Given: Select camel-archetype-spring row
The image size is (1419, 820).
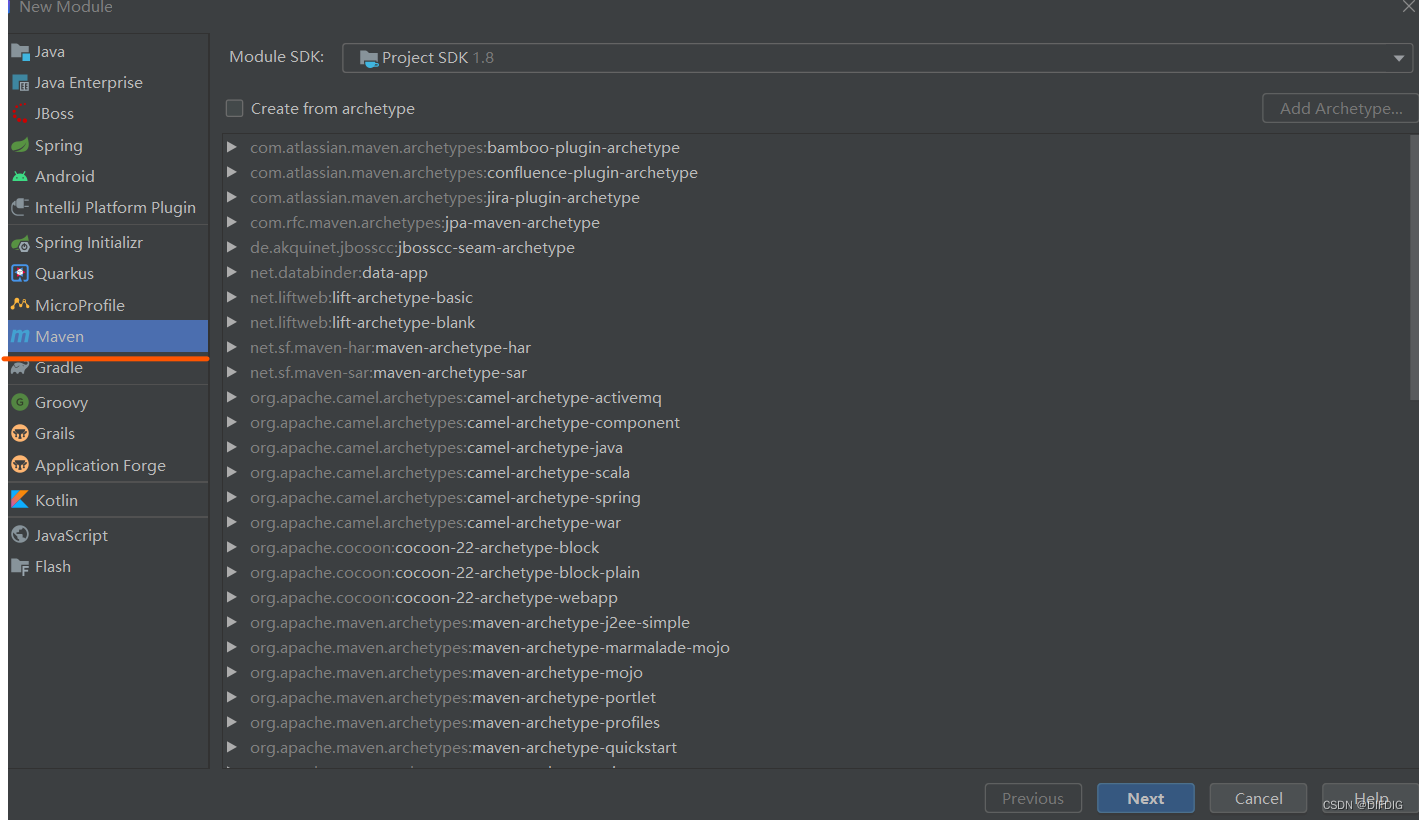Looking at the screenshot, I should coord(816,497).
